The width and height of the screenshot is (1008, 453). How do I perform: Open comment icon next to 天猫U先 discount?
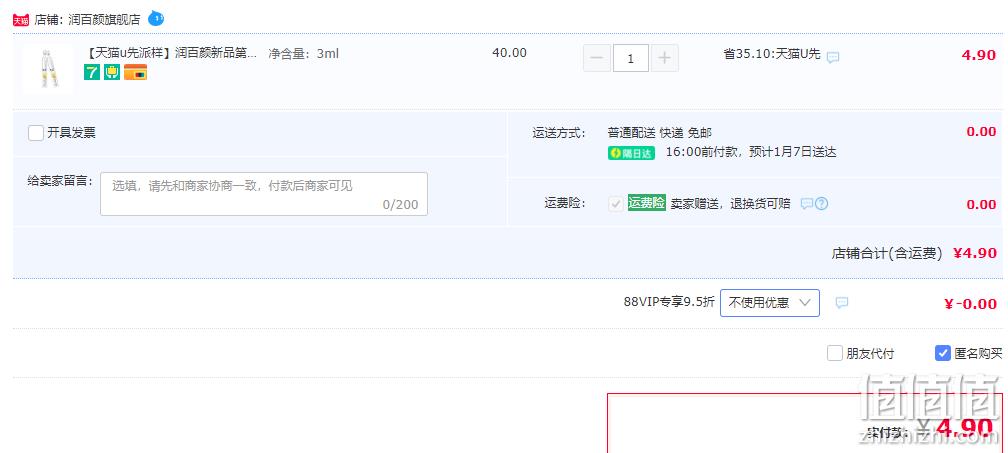click(x=832, y=57)
